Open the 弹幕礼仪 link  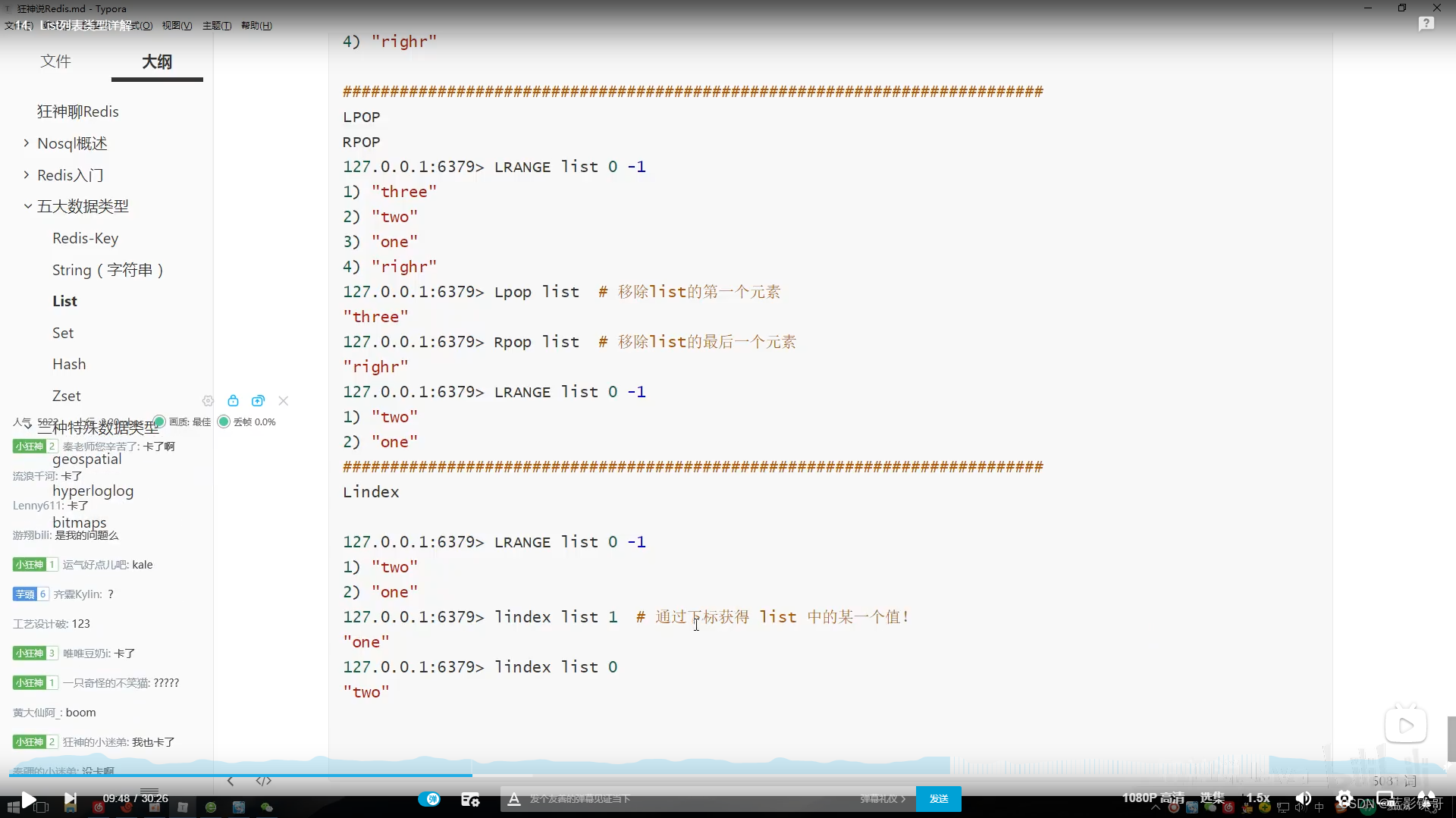882,799
